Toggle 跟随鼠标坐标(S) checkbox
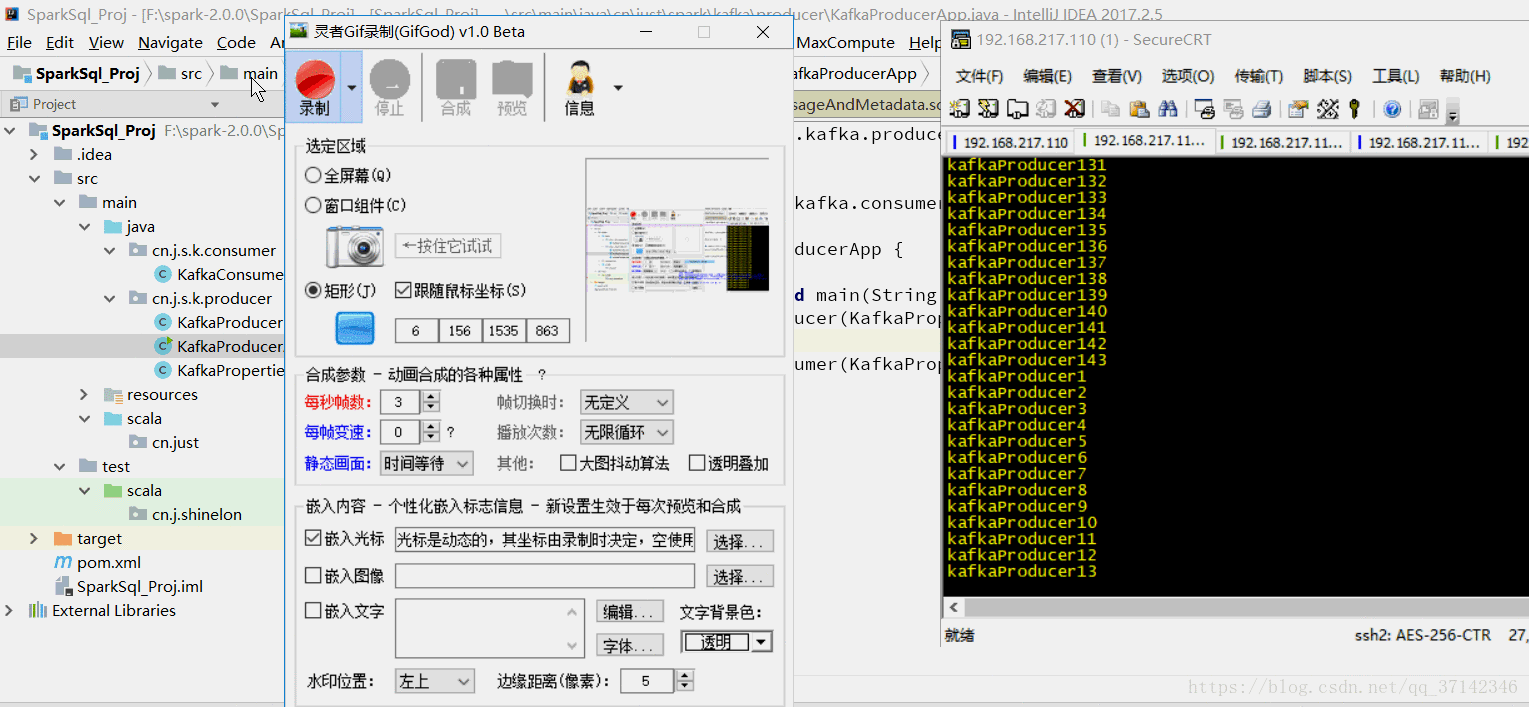 coord(403,291)
